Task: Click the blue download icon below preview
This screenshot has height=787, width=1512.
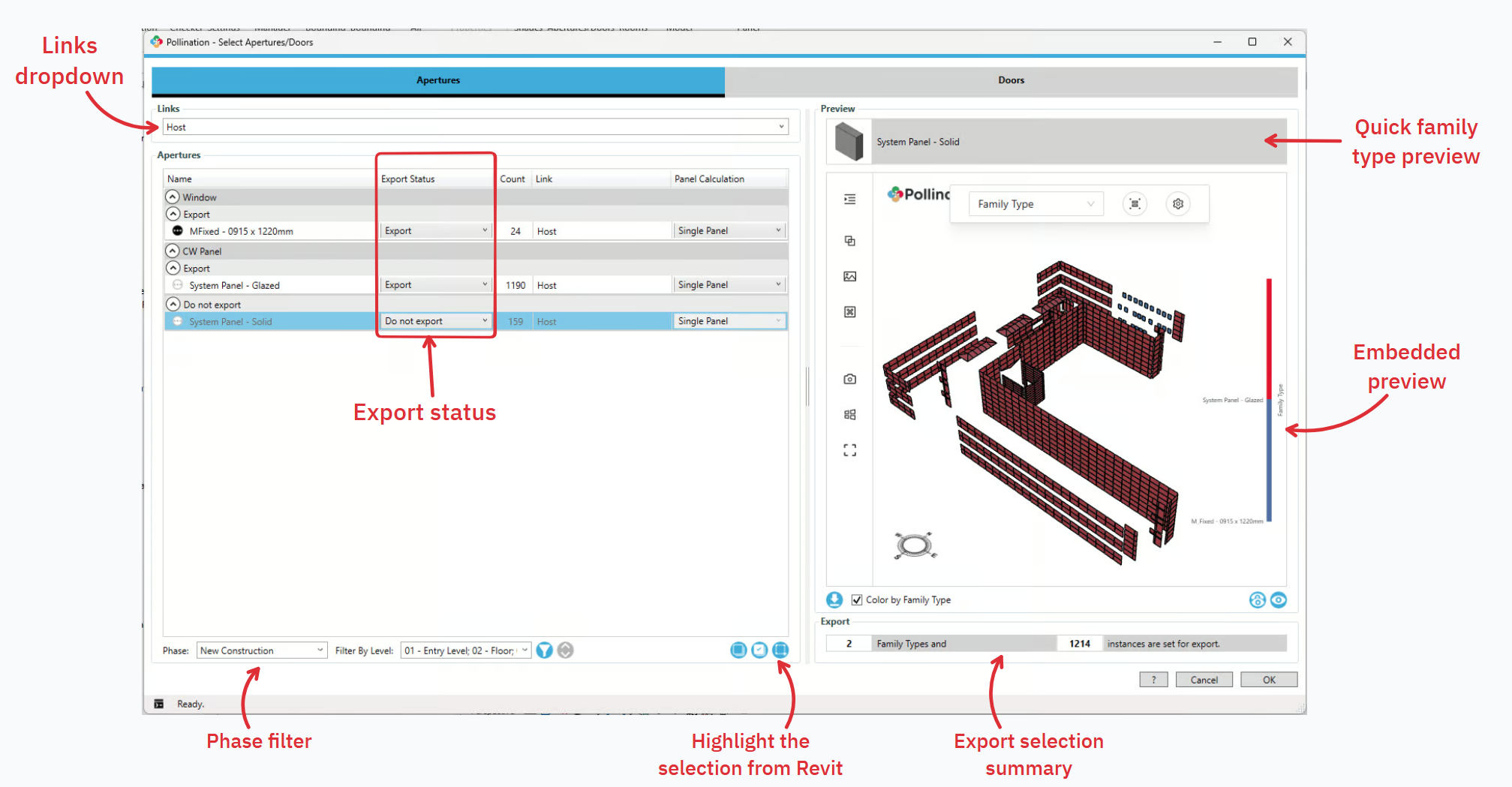Action: click(834, 600)
